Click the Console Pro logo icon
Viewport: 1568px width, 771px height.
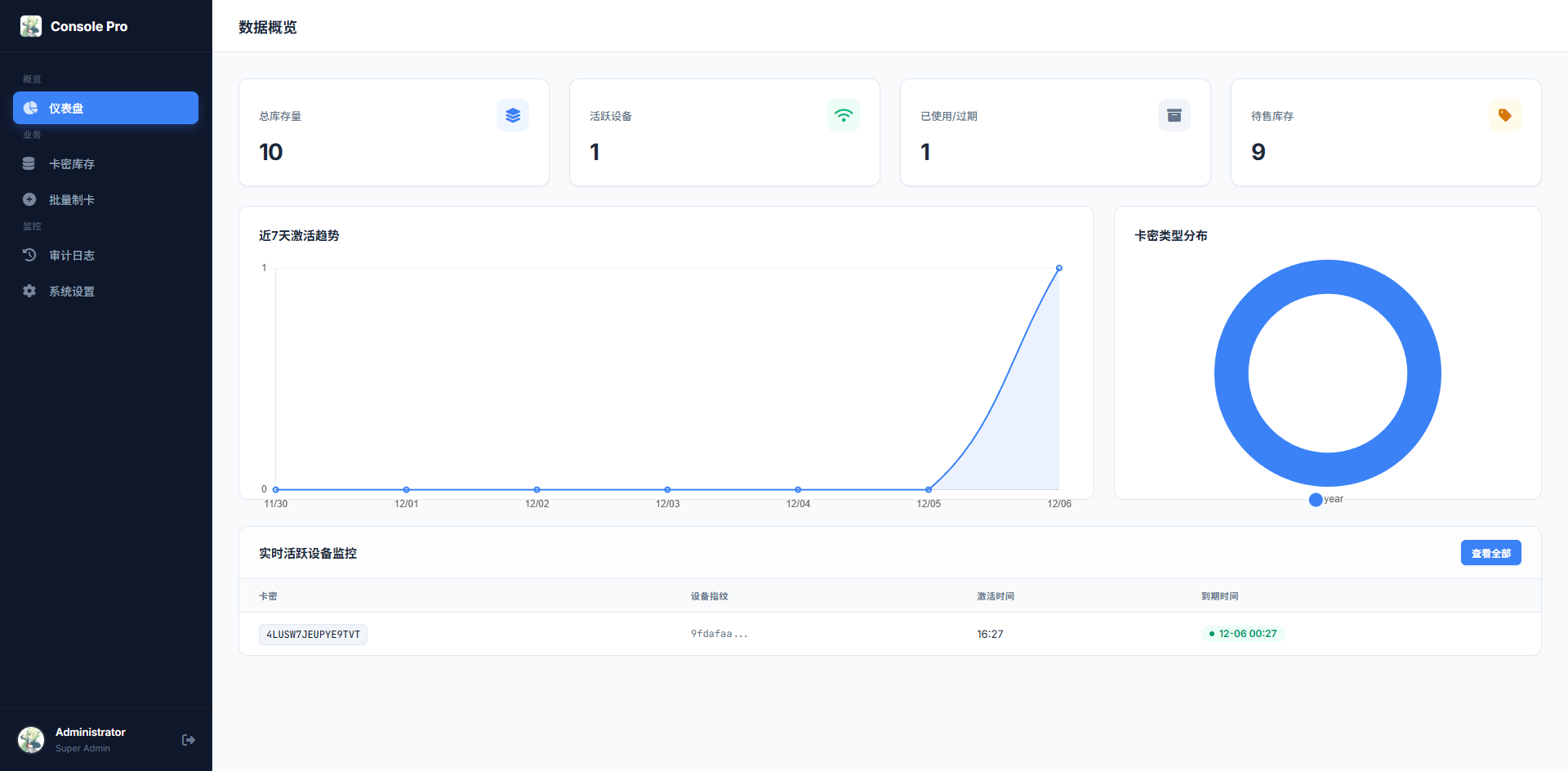(31, 26)
